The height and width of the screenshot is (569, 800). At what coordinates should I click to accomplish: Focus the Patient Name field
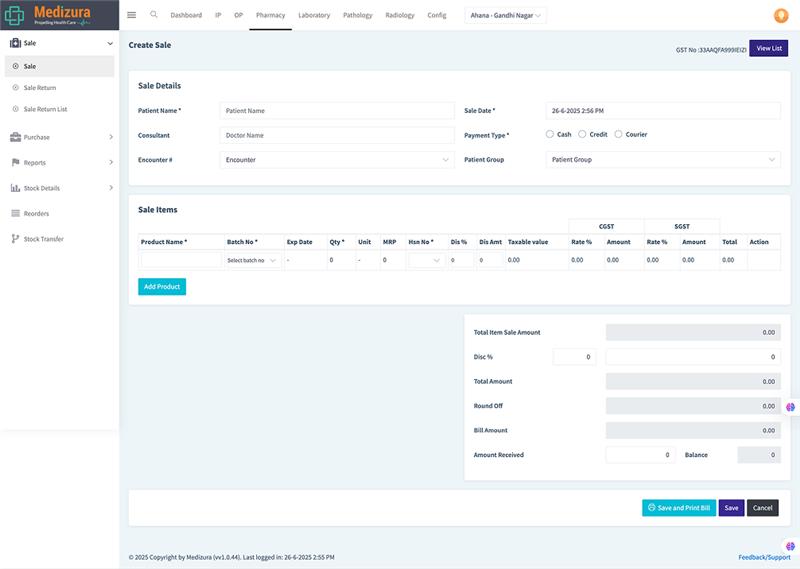(337, 111)
